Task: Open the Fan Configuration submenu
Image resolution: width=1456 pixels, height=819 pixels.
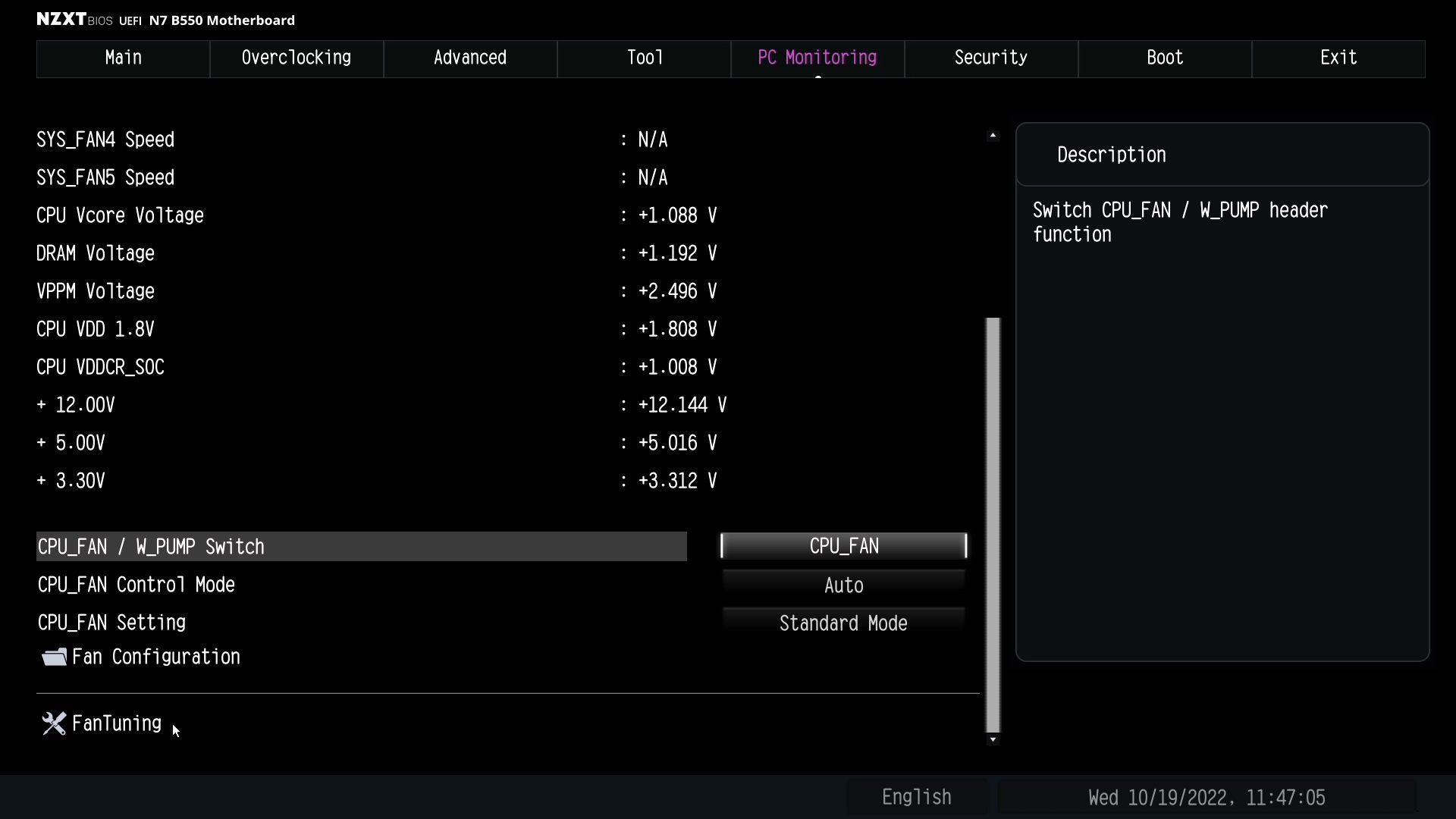Action: tap(155, 657)
